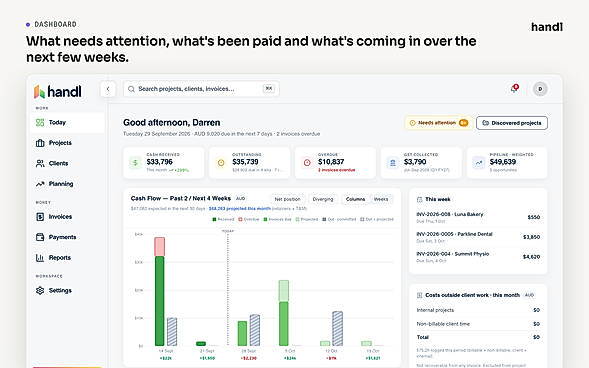
Task: Switch chart to Net position
Action: tap(287, 199)
